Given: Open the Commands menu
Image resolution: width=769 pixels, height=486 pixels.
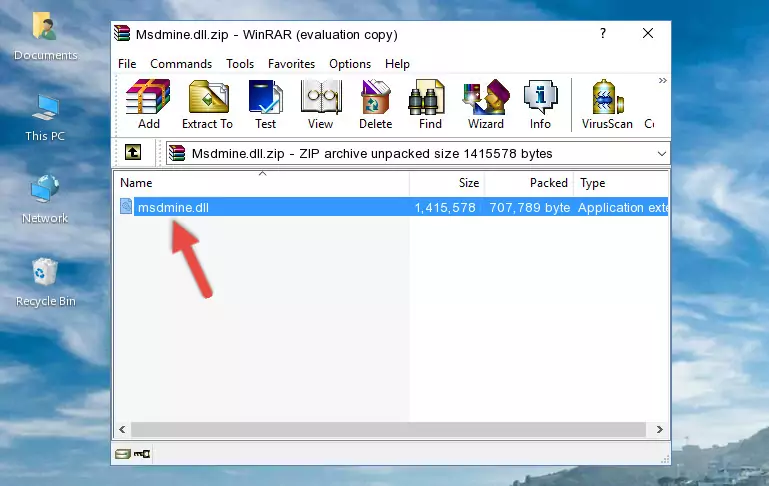Looking at the screenshot, I should coord(181,64).
